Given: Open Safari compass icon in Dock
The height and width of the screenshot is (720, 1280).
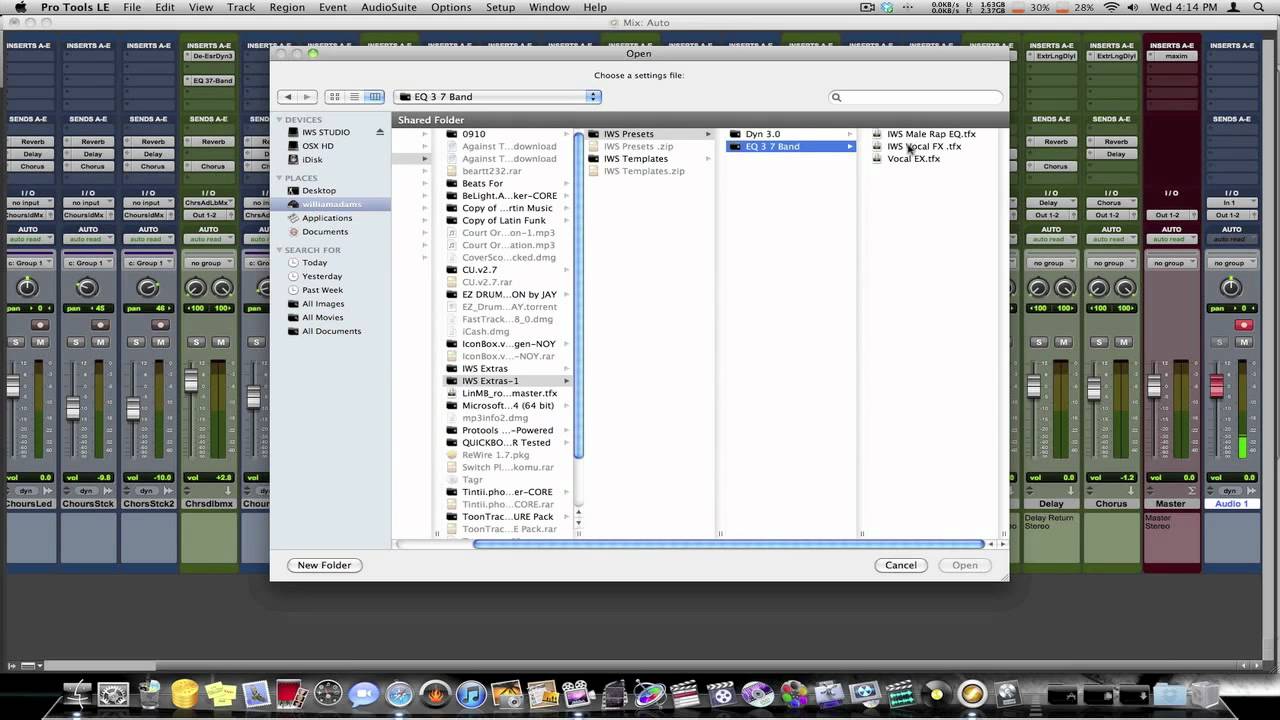Looking at the screenshot, I should (399, 694).
